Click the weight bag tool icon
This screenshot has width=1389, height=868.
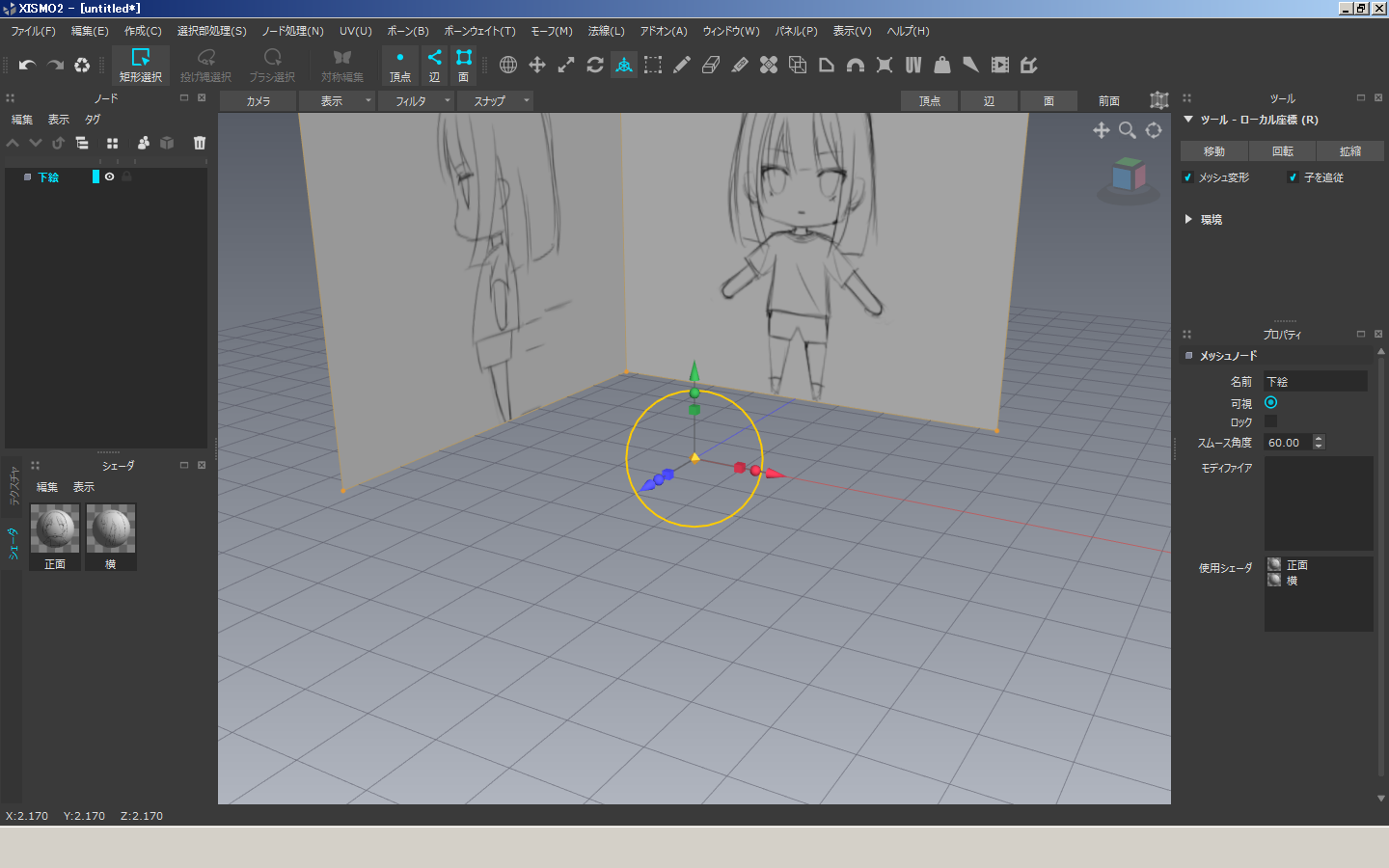pos(942,65)
